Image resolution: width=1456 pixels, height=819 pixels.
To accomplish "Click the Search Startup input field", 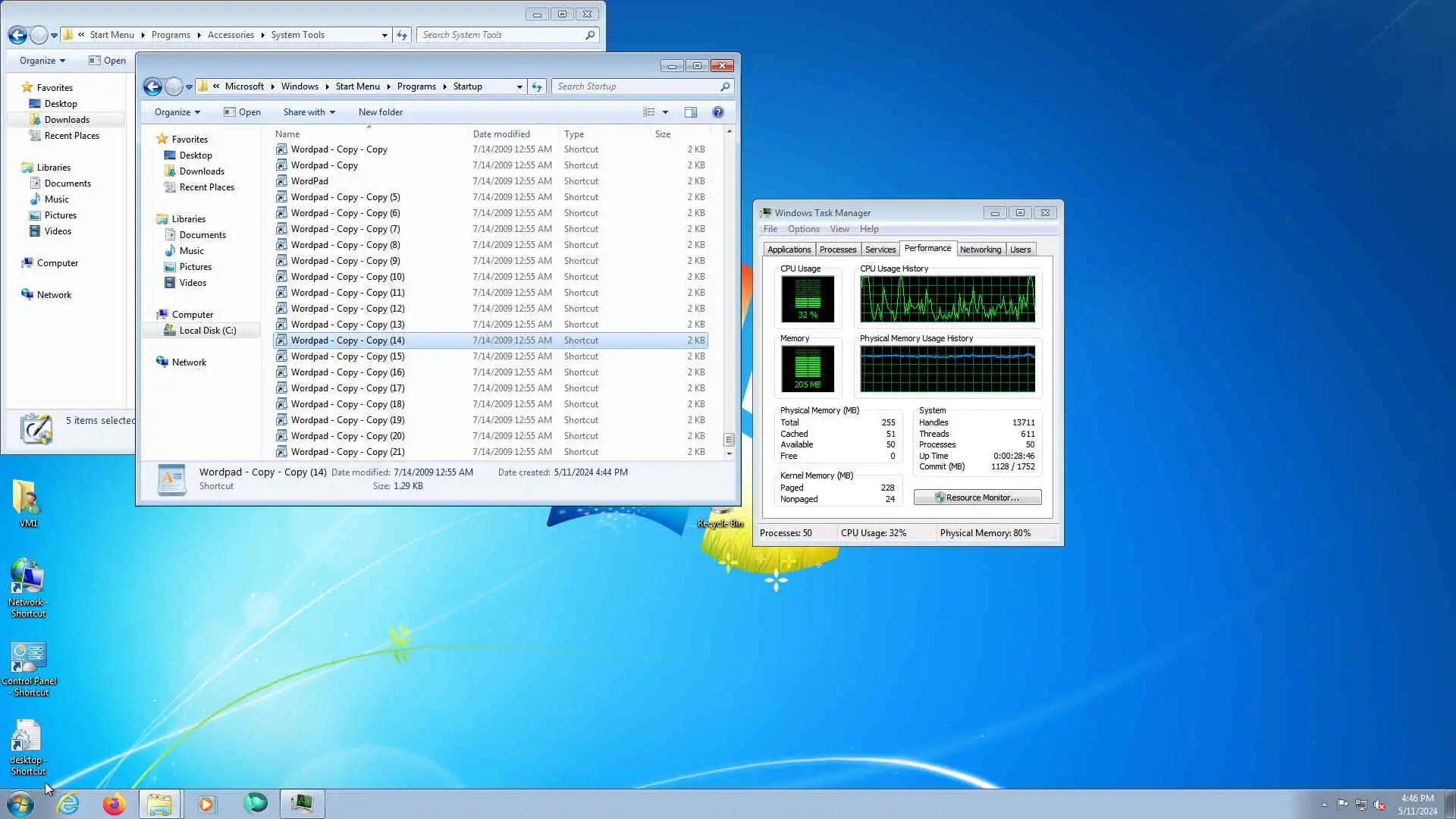I will 637,86.
